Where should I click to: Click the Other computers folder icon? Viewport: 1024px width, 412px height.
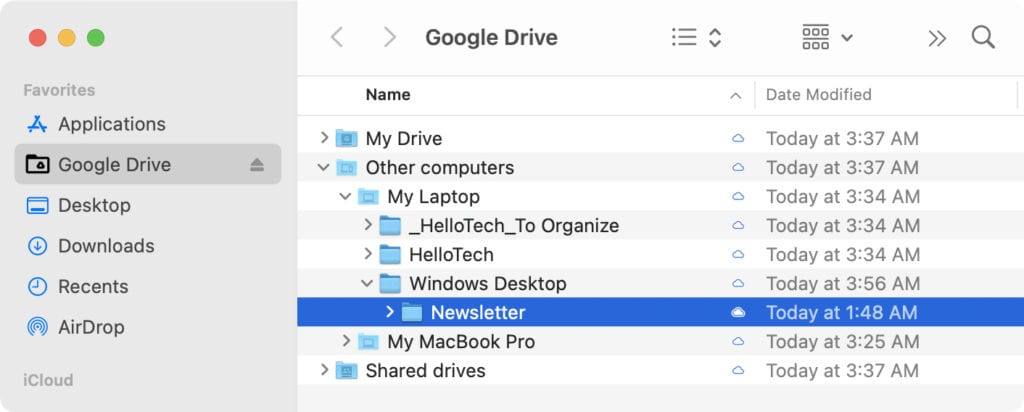point(346,168)
